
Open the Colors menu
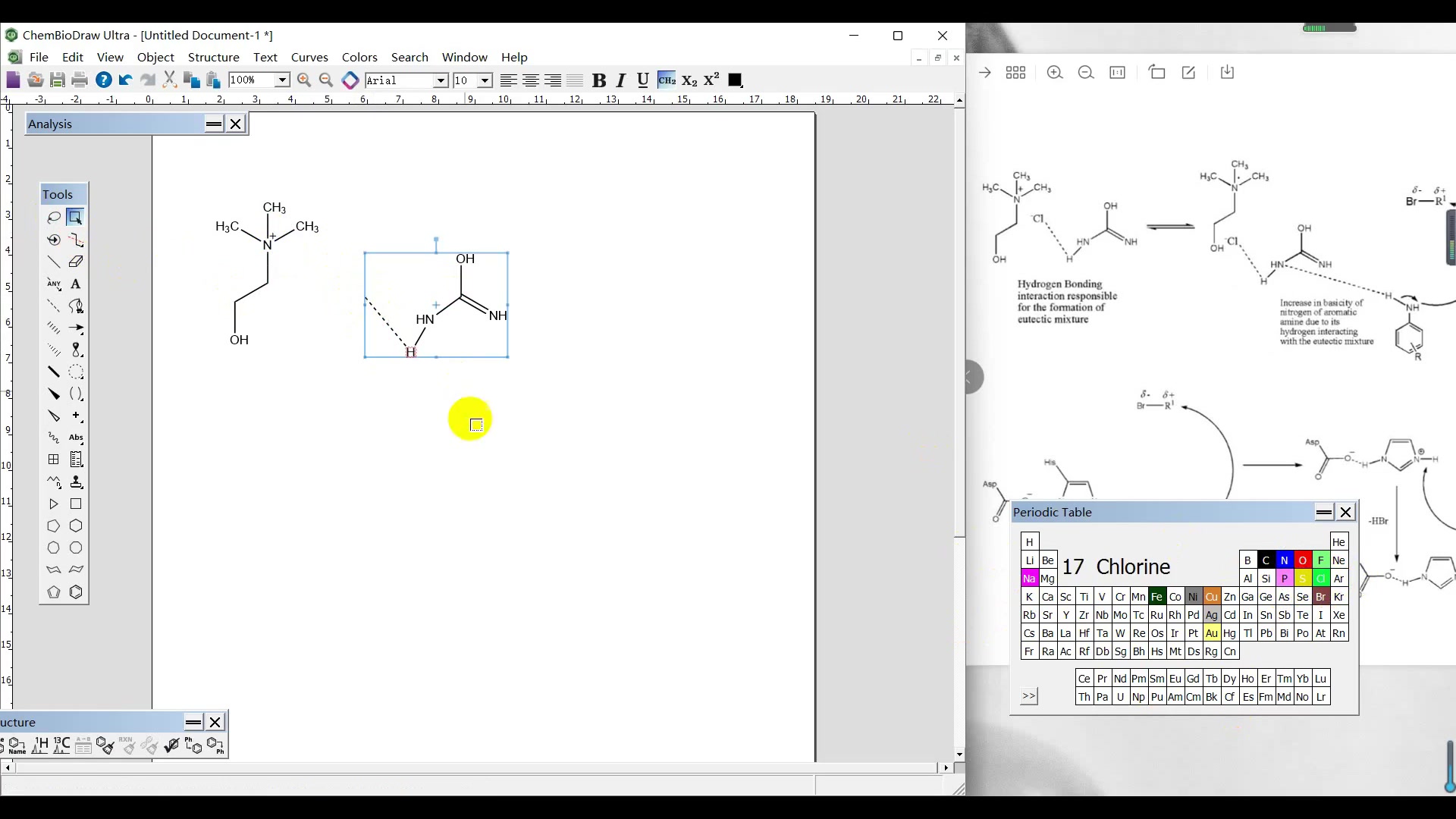pos(359,57)
